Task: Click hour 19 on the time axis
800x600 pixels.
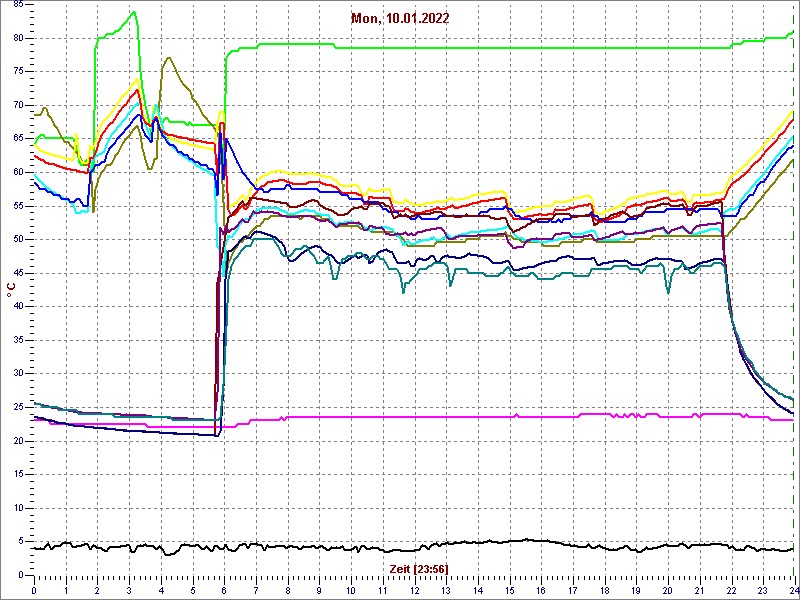Action: tap(635, 589)
